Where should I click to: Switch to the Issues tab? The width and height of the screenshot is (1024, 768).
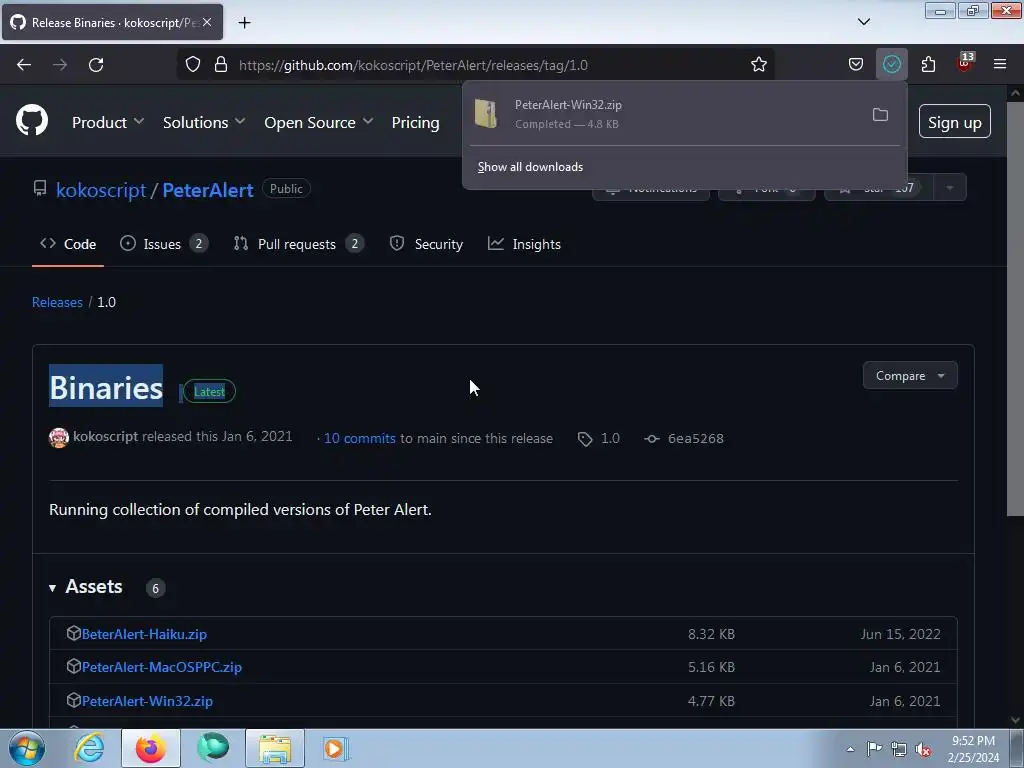tap(163, 244)
